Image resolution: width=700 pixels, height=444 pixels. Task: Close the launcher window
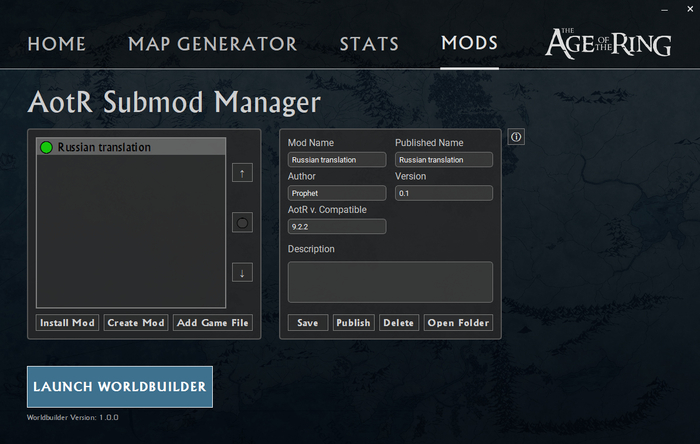pos(687,10)
